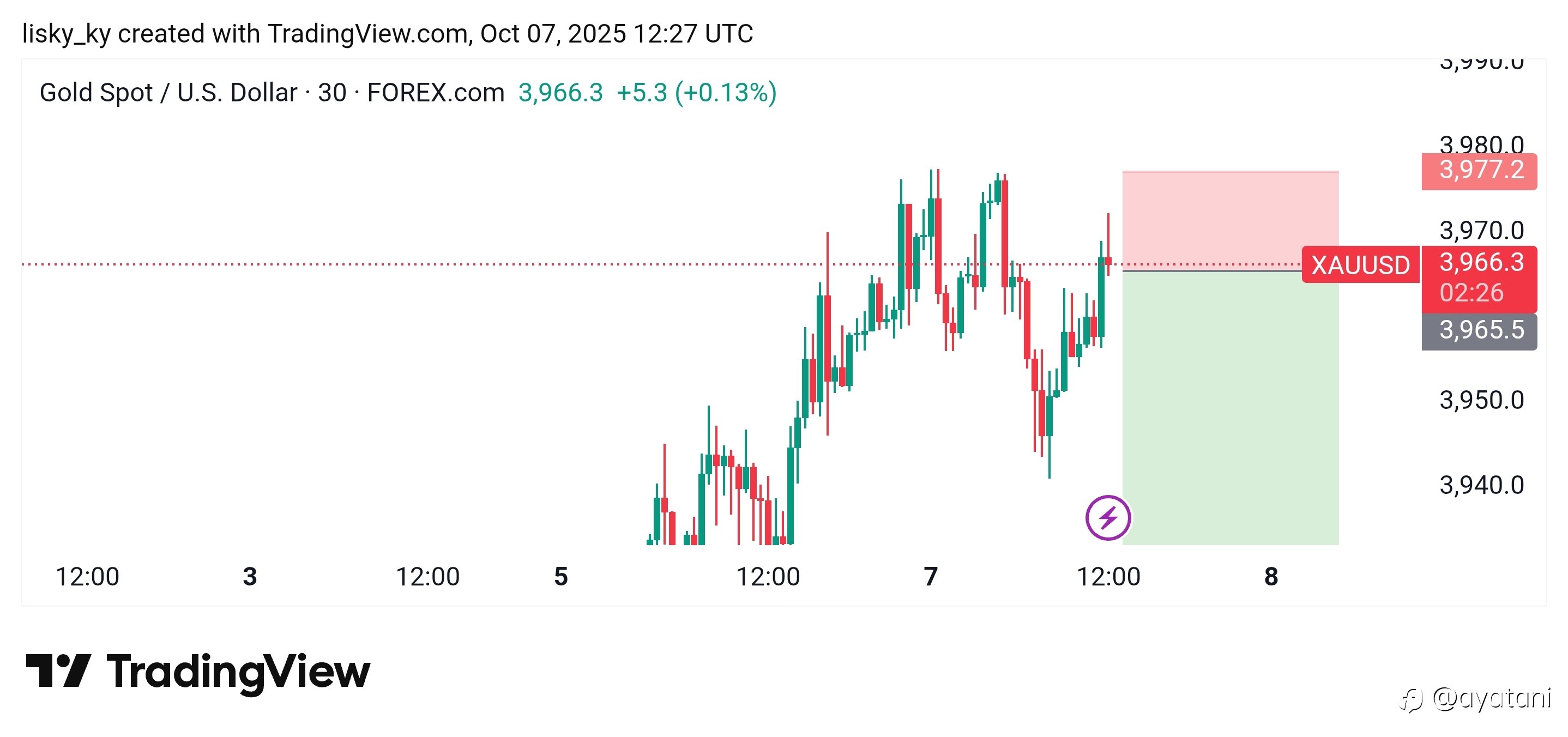Click the purple lightning bolt event icon
This screenshot has height=737, width=1568.
click(x=1108, y=518)
